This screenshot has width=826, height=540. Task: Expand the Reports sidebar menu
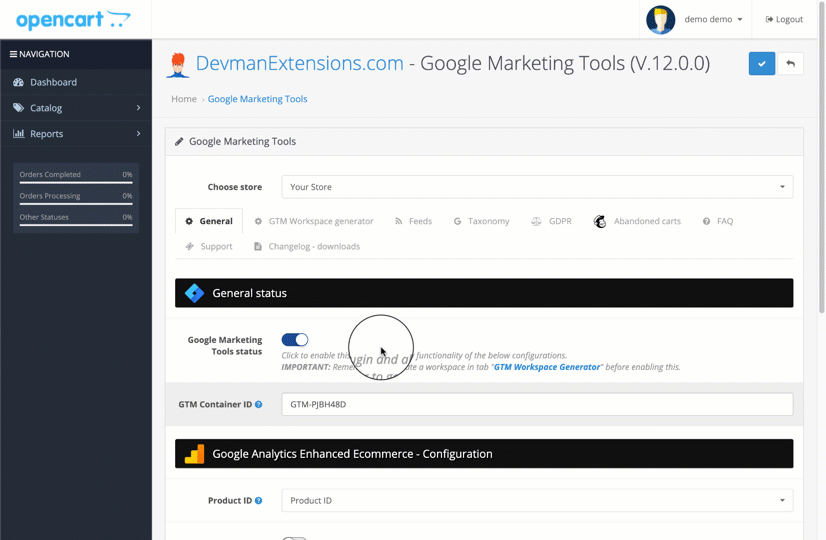click(x=76, y=134)
